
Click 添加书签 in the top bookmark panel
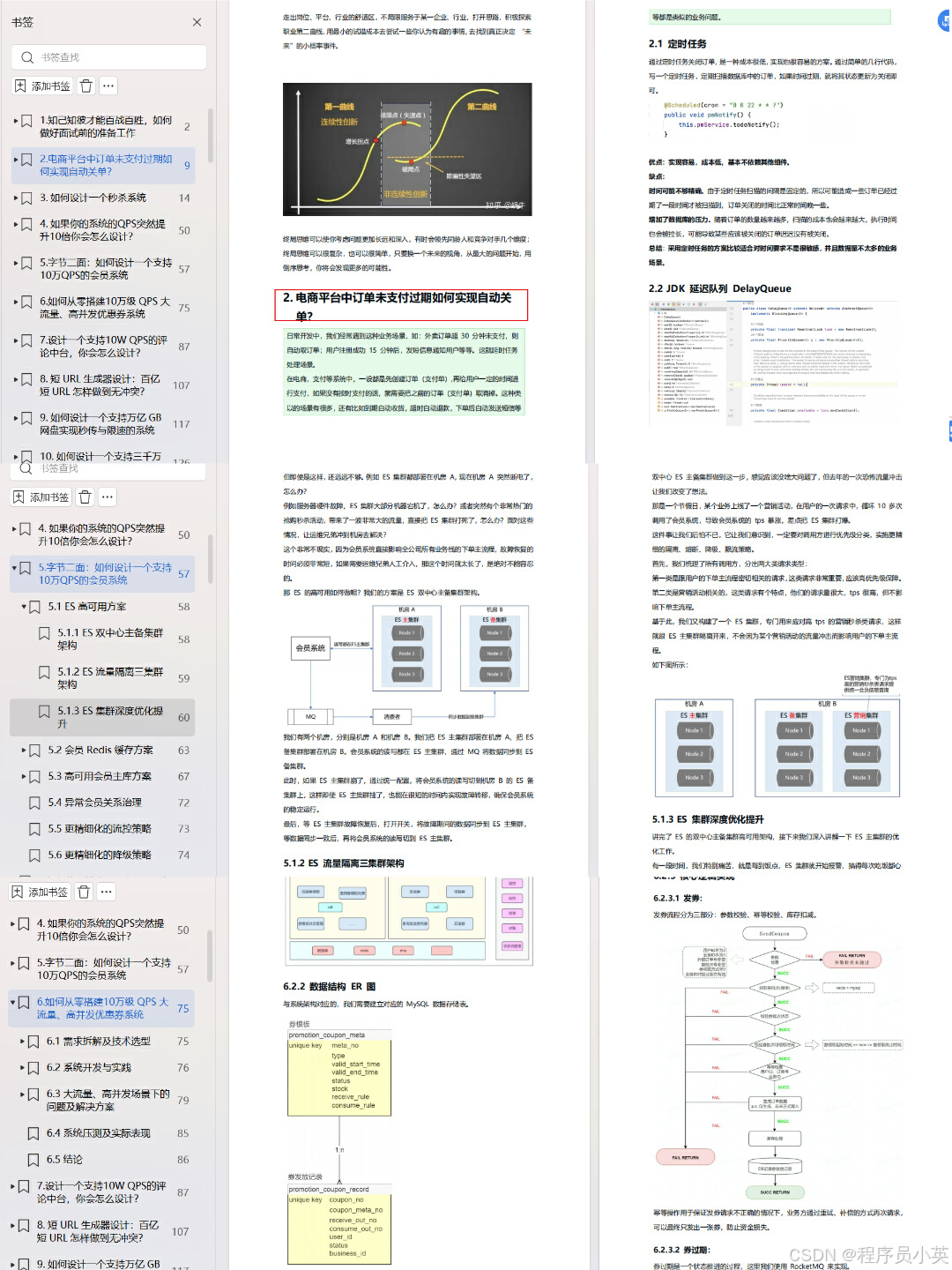[x=41, y=86]
